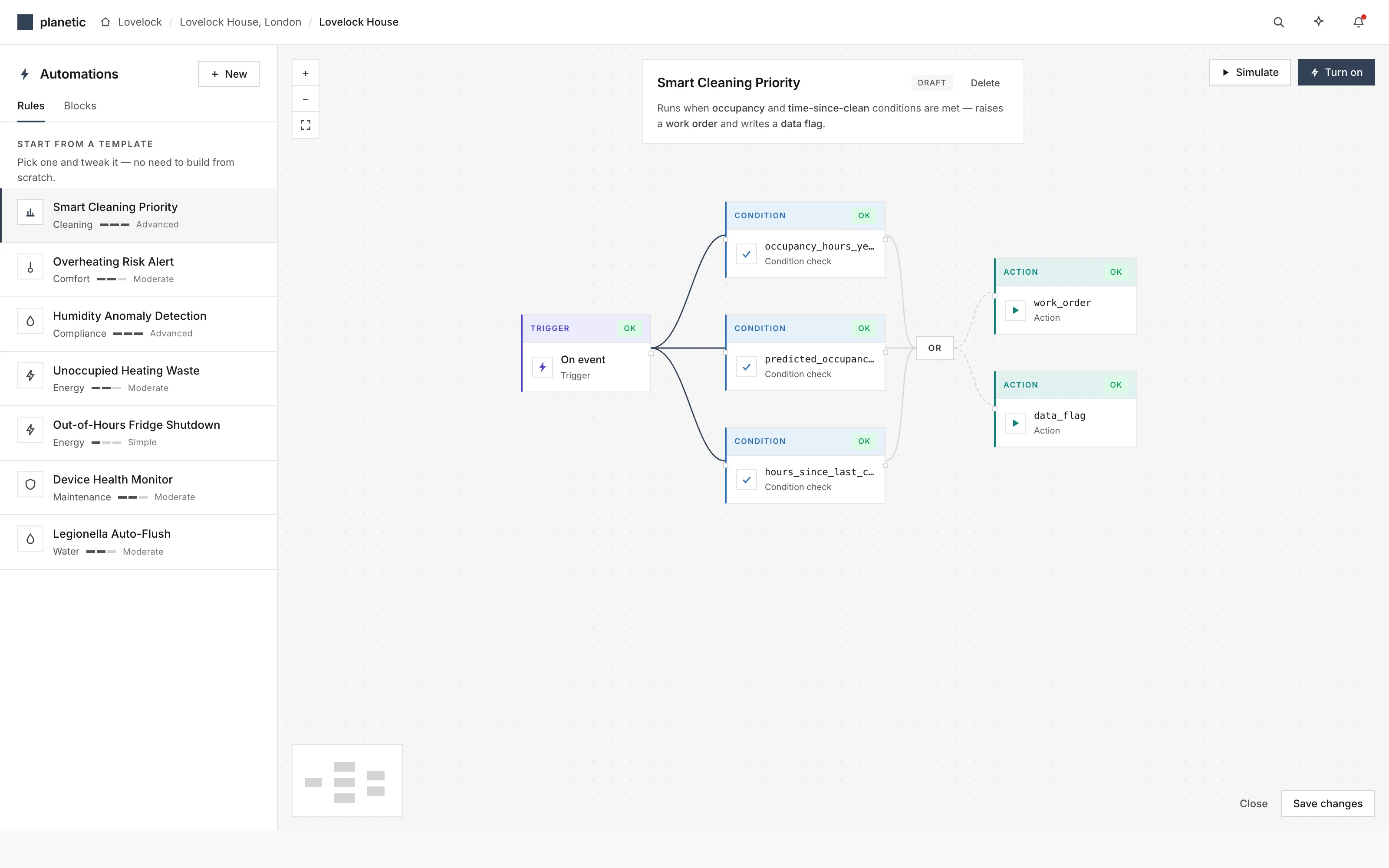Image resolution: width=1389 pixels, height=868 pixels.
Task: Select the OR logic node
Action: coord(935,348)
